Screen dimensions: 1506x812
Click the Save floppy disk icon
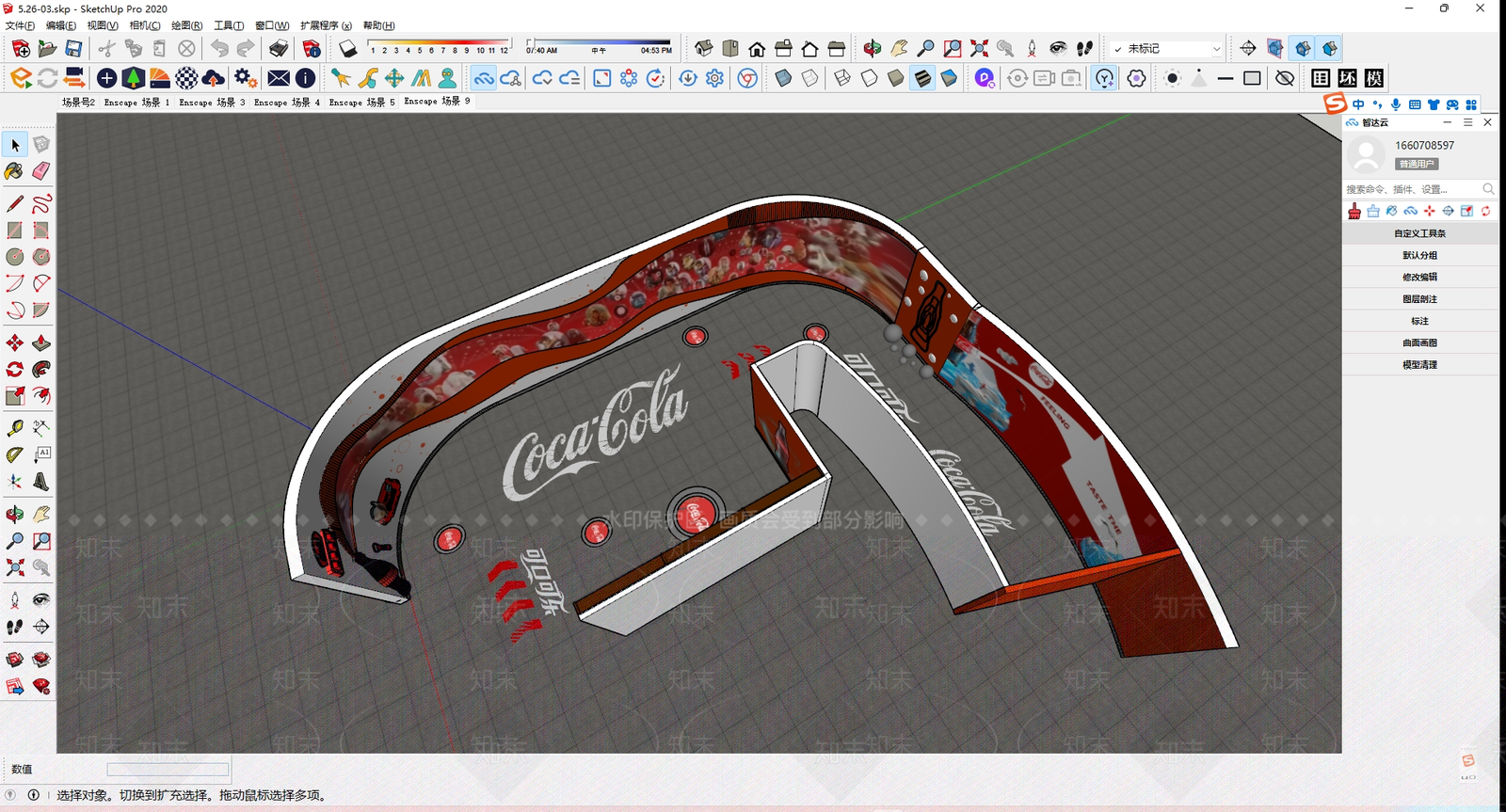point(73,48)
